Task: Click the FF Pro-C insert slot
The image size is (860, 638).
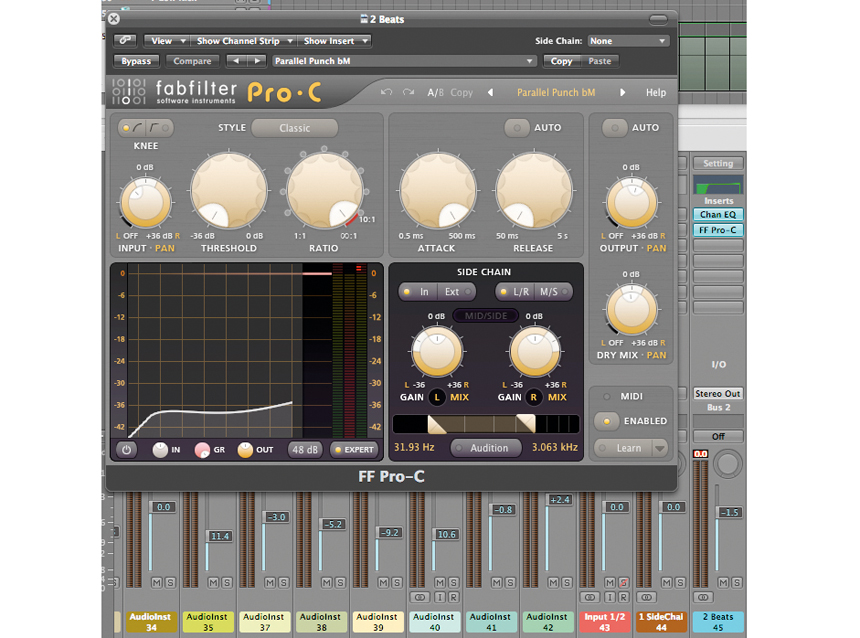Action: click(718, 230)
